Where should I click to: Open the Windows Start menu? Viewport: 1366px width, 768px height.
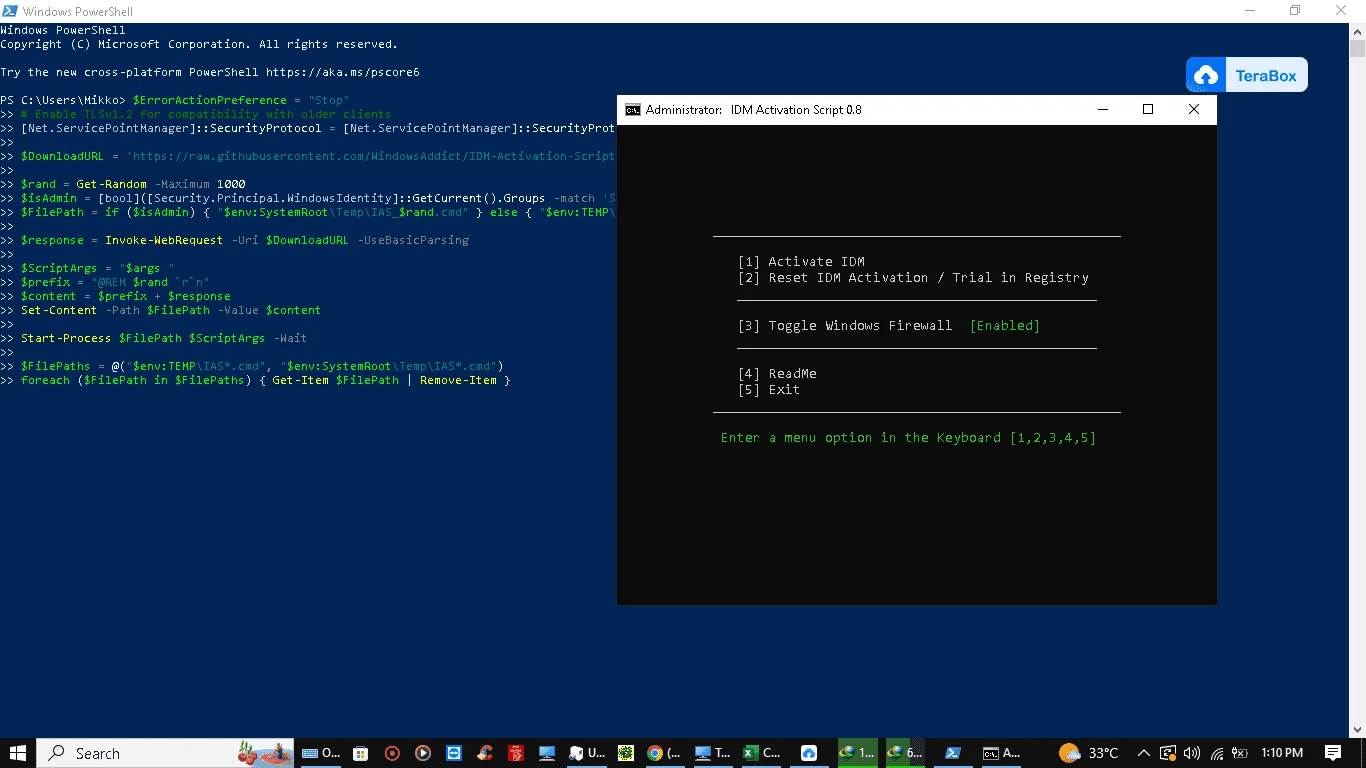(x=18, y=753)
